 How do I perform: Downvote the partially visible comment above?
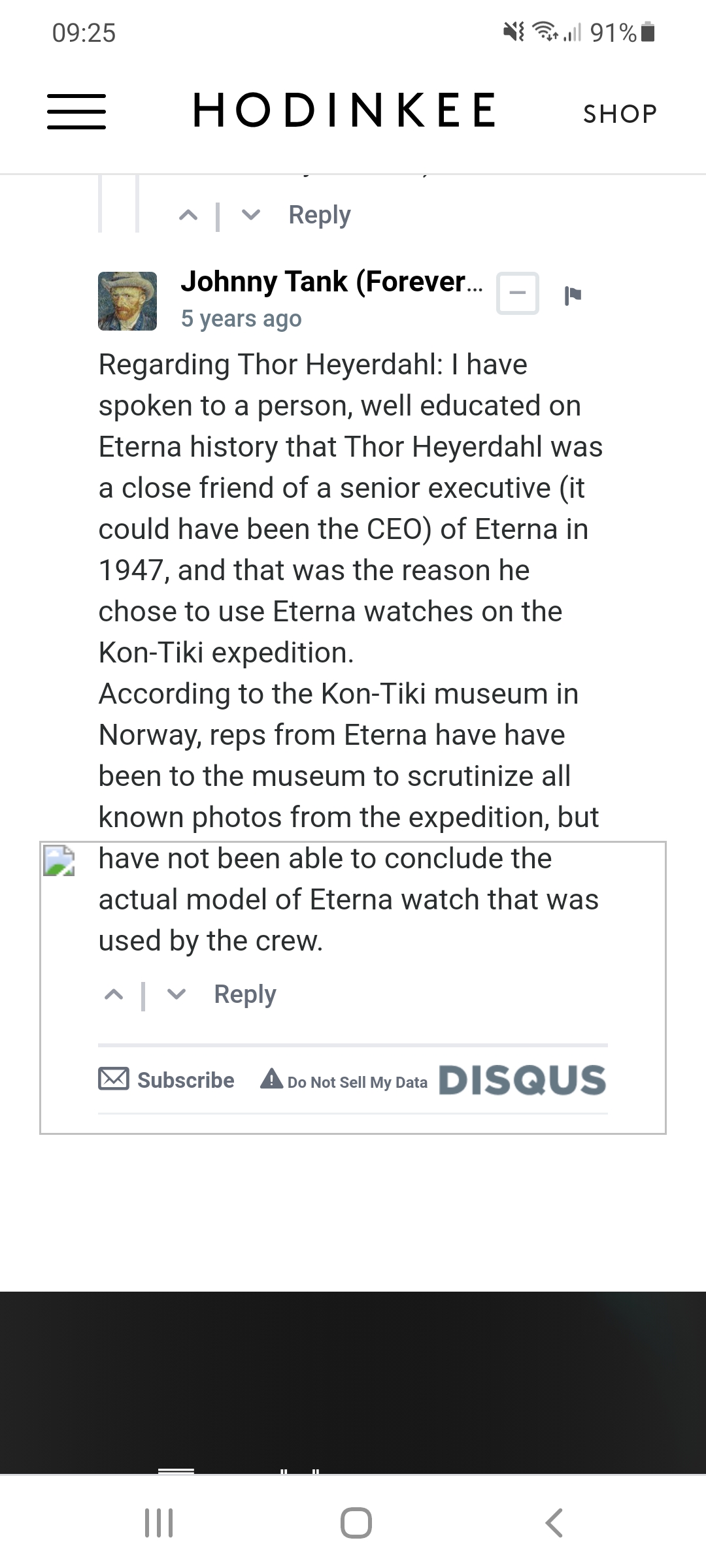click(x=251, y=215)
